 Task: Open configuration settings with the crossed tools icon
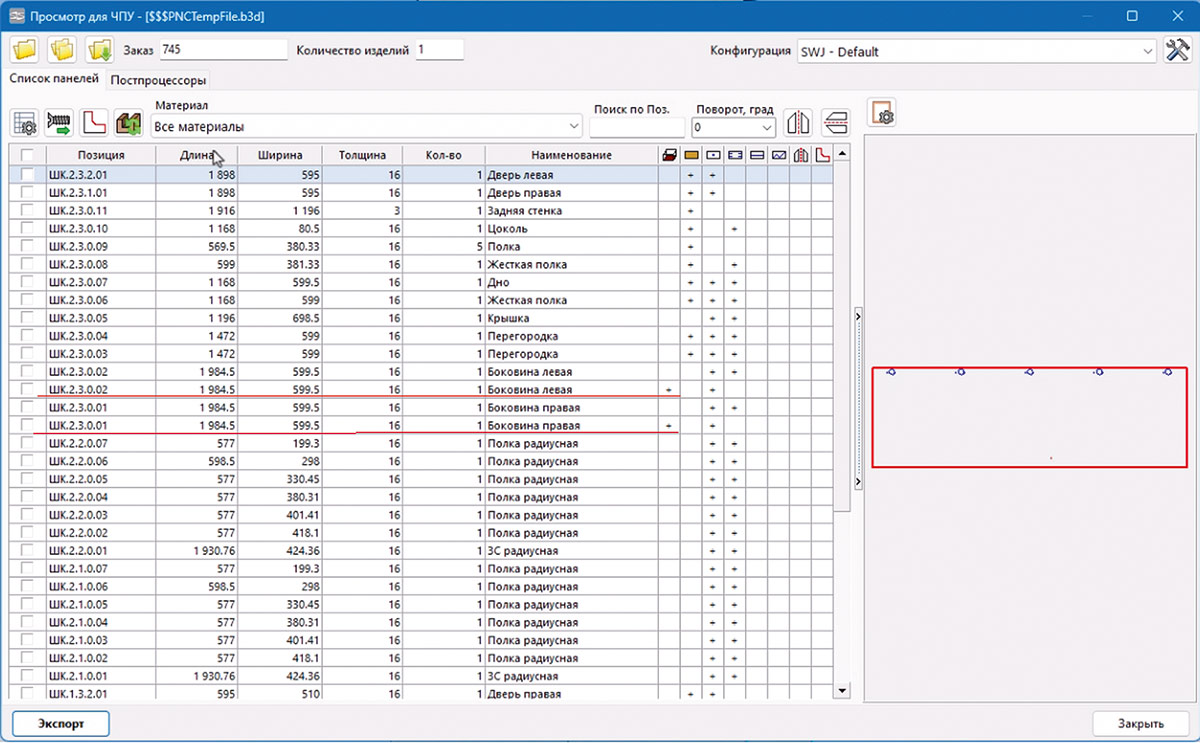(1176, 51)
